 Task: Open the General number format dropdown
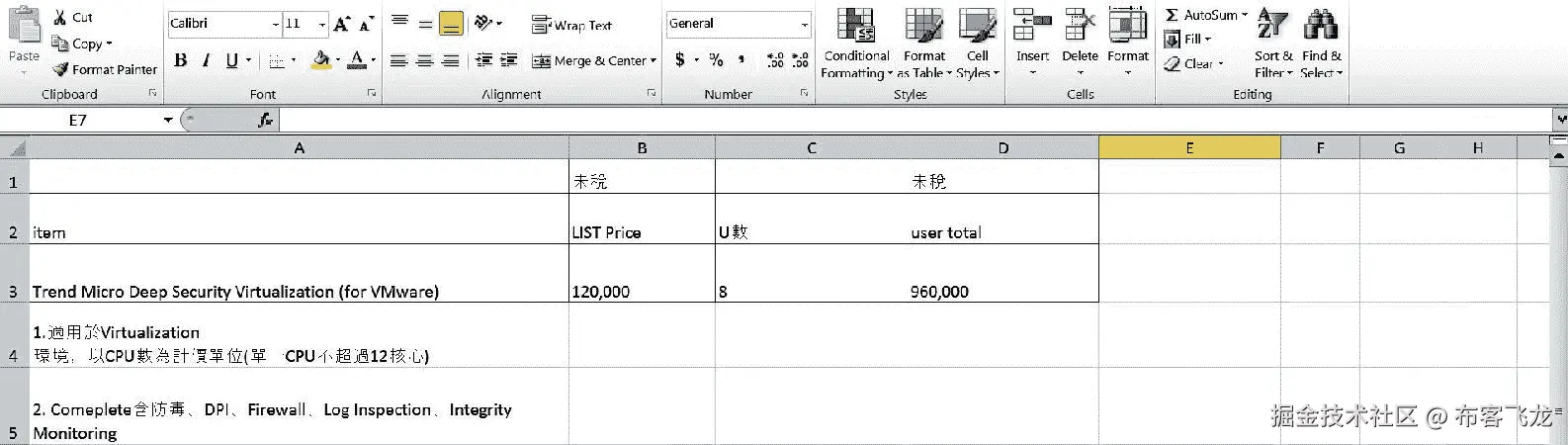tap(805, 24)
